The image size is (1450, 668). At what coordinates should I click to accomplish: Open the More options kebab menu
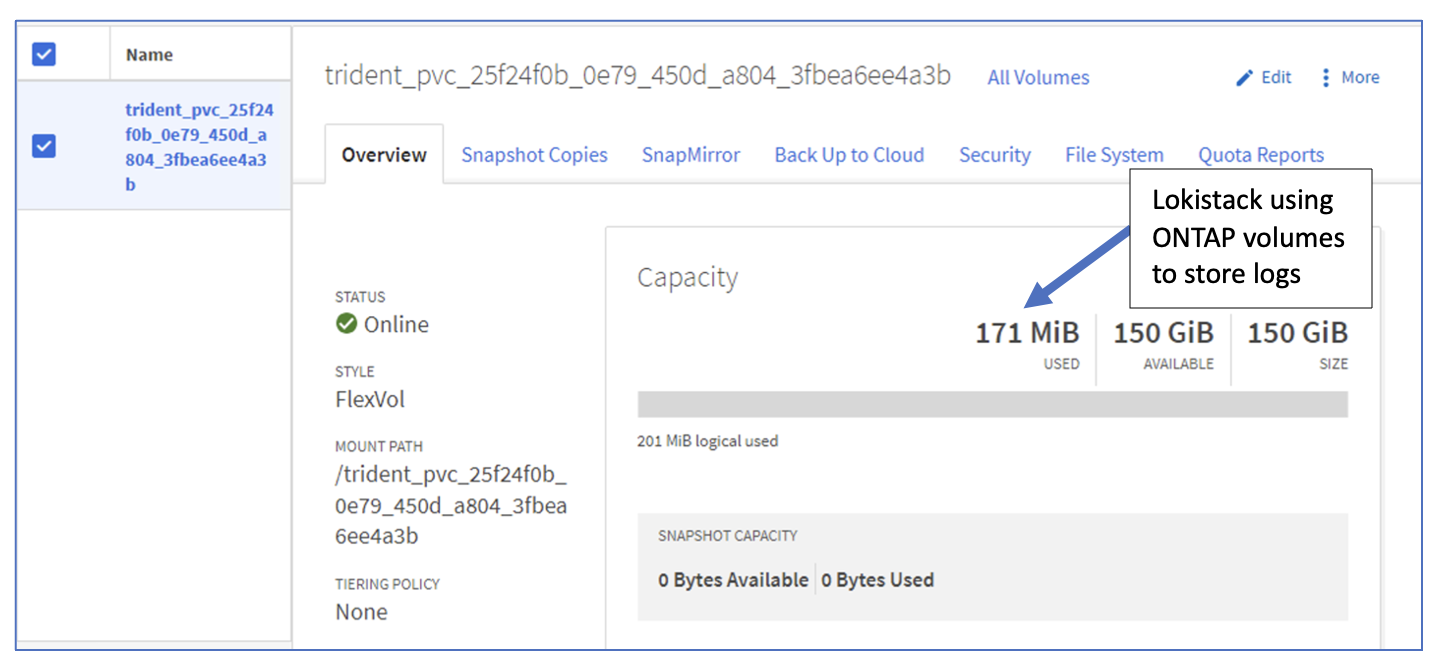tap(1326, 78)
